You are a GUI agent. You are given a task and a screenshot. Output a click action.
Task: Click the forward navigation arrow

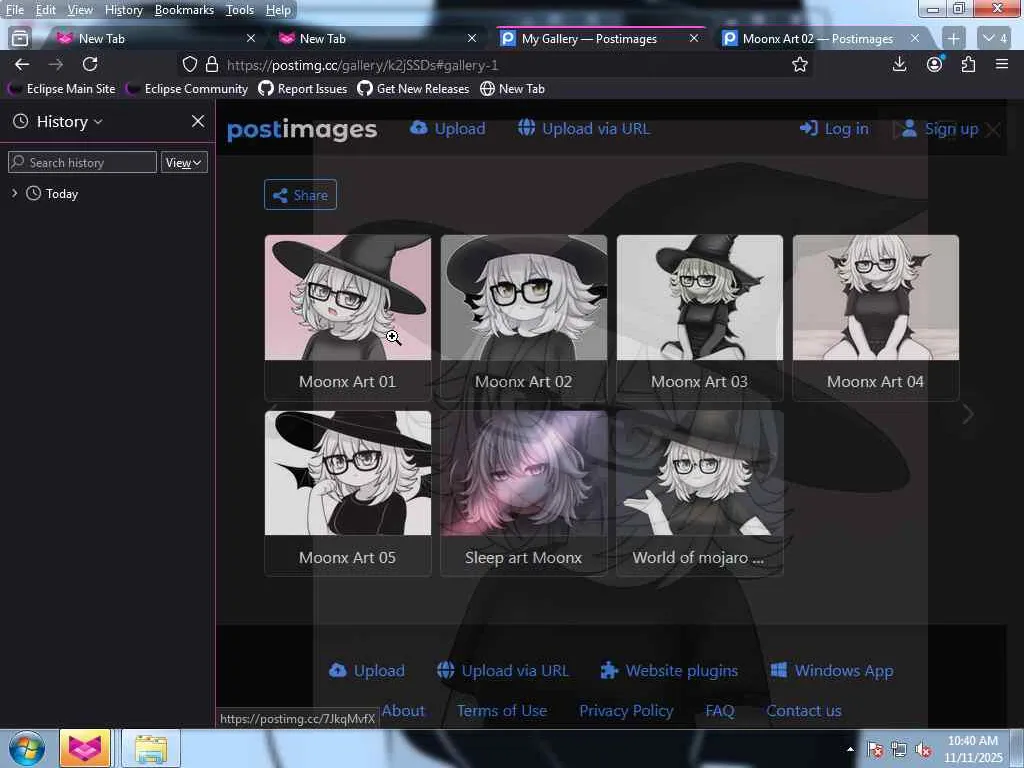point(56,64)
